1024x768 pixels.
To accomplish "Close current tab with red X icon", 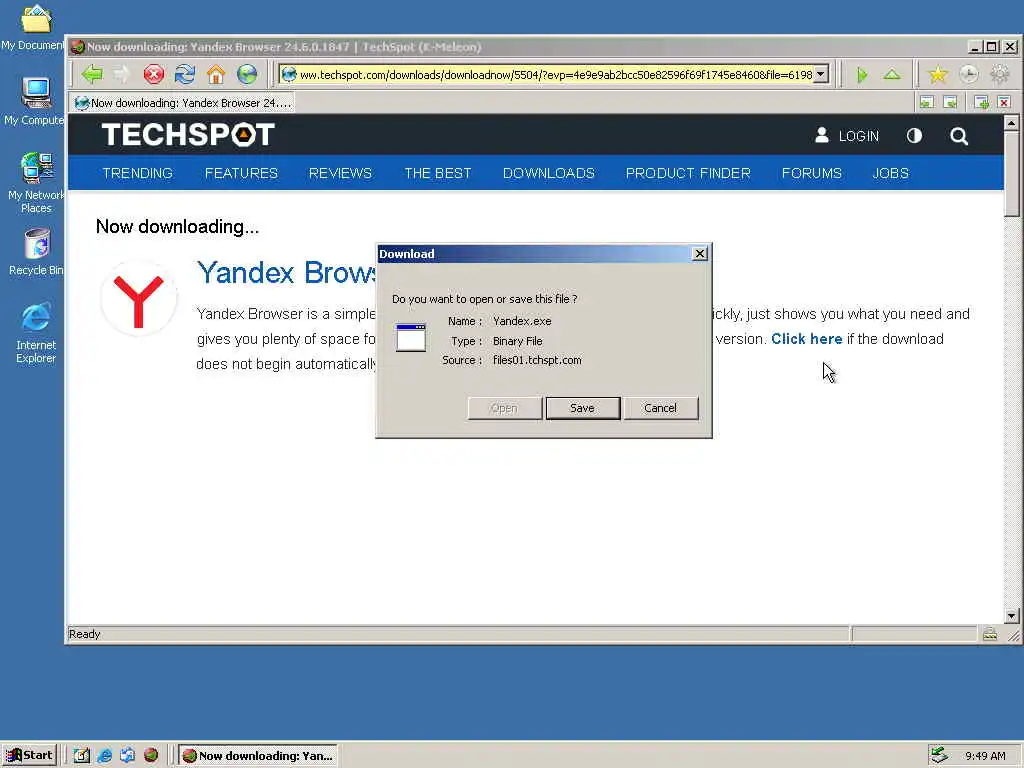I will (x=1004, y=102).
